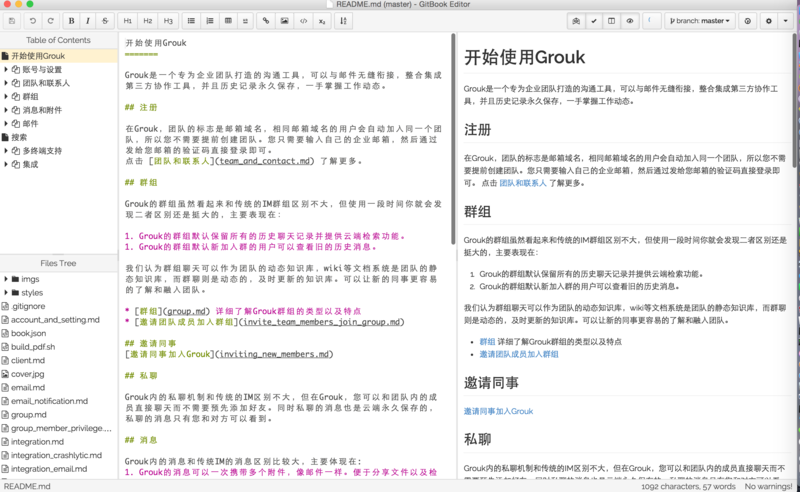The image size is (800, 492).
Task: Insert a code block
Action: (304, 21)
